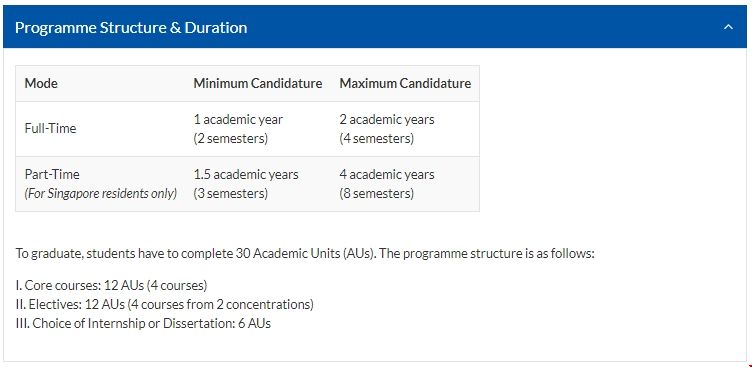Click the 2 academic years cell text
The height and width of the screenshot is (367, 752).
(387, 119)
